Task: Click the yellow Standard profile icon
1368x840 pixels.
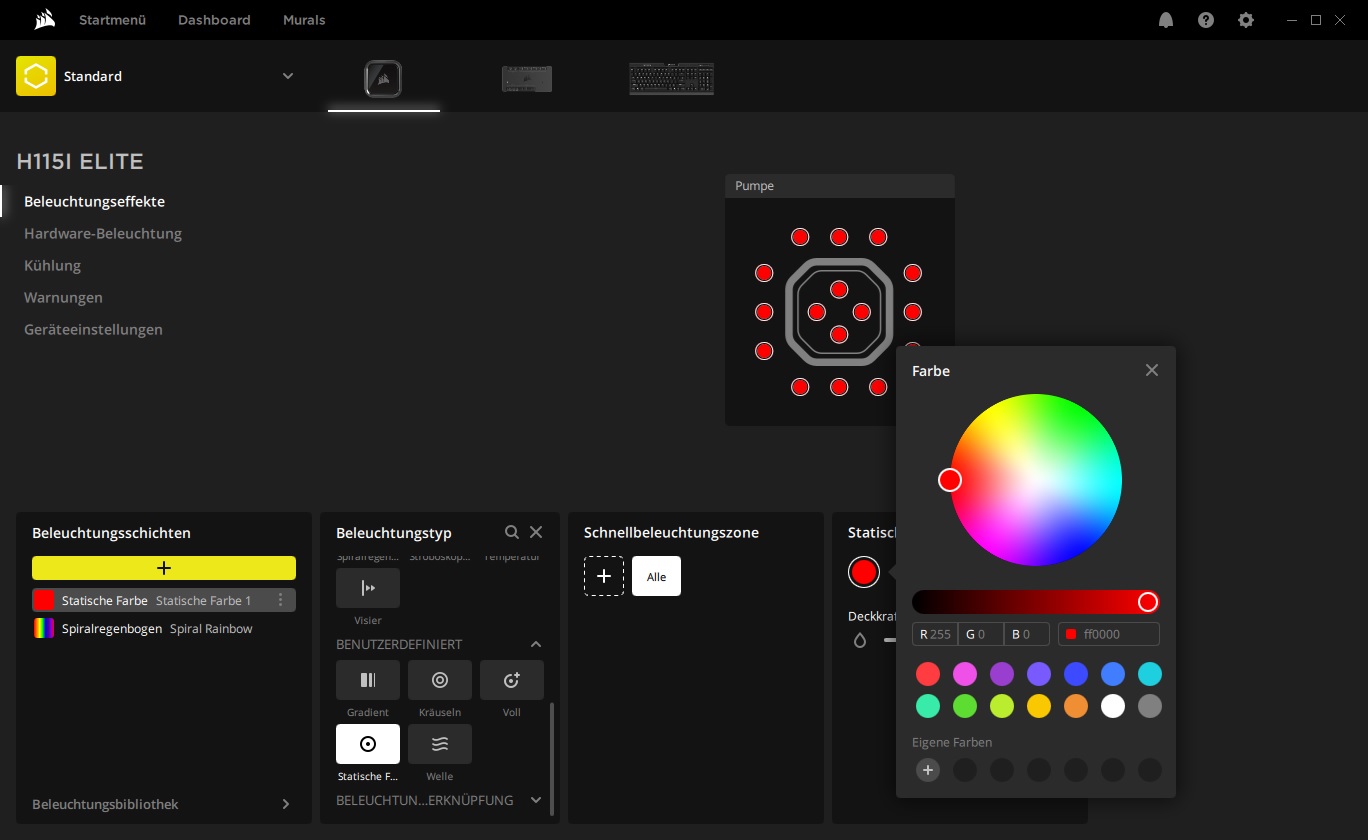Action: pyautogui.click(x=36, y=76)
